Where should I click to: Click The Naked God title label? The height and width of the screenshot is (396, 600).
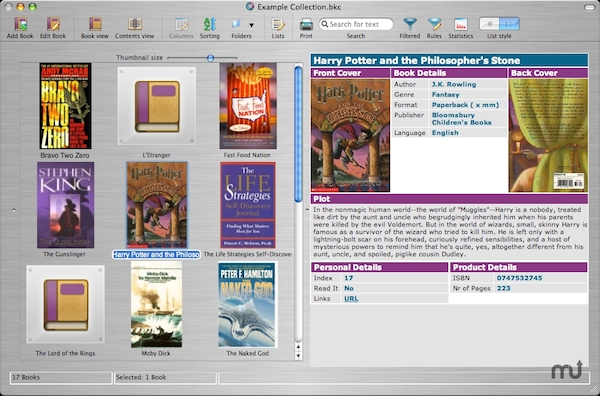(248, 354)
